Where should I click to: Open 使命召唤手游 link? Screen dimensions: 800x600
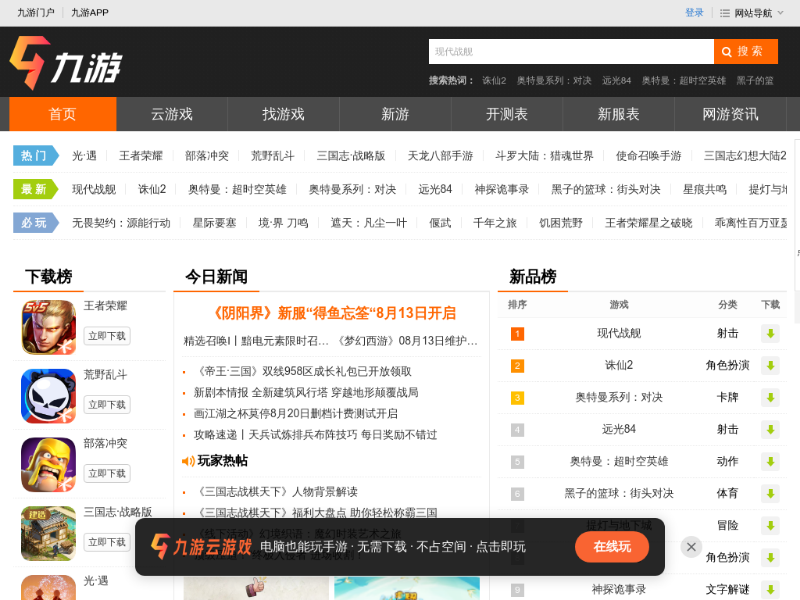[x=648, y=156]
